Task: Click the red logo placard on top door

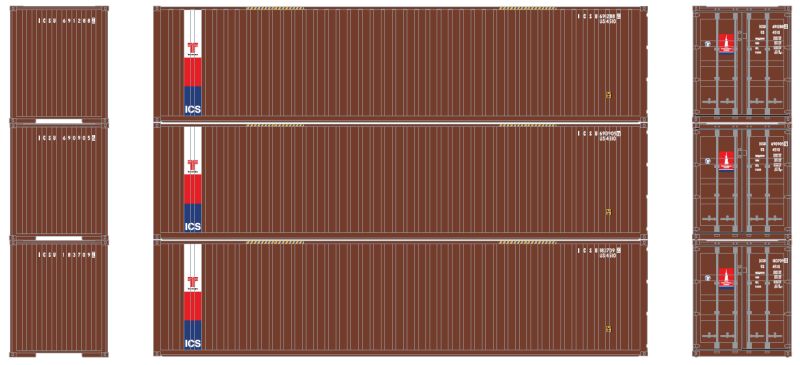Action: click(x=726, y=43)
